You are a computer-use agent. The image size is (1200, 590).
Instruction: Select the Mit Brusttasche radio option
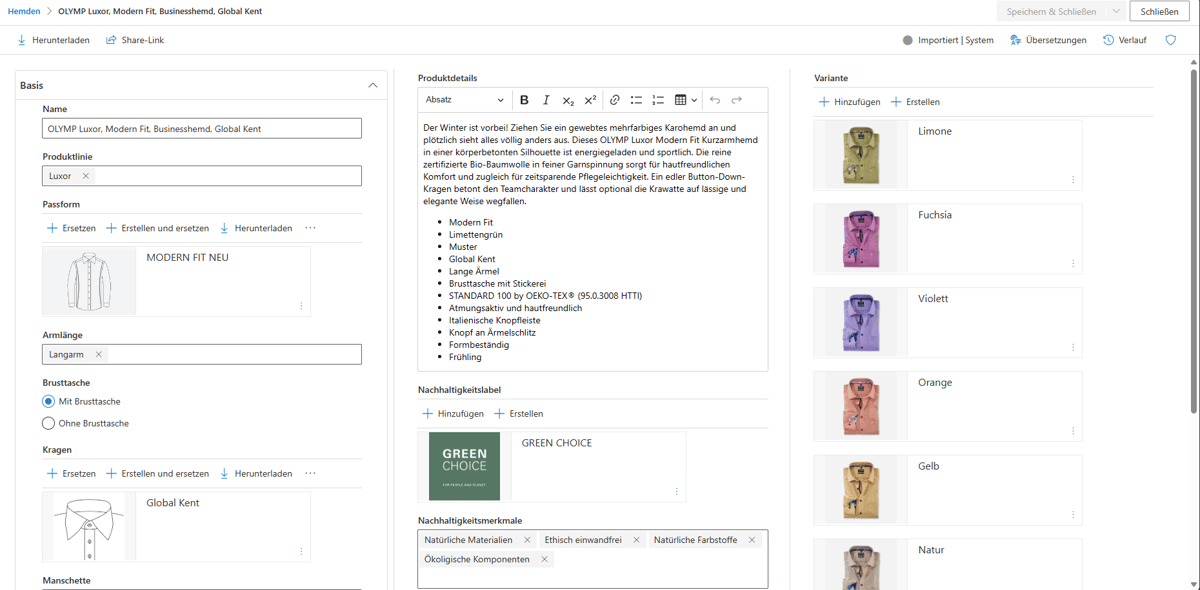pos(49,401)
